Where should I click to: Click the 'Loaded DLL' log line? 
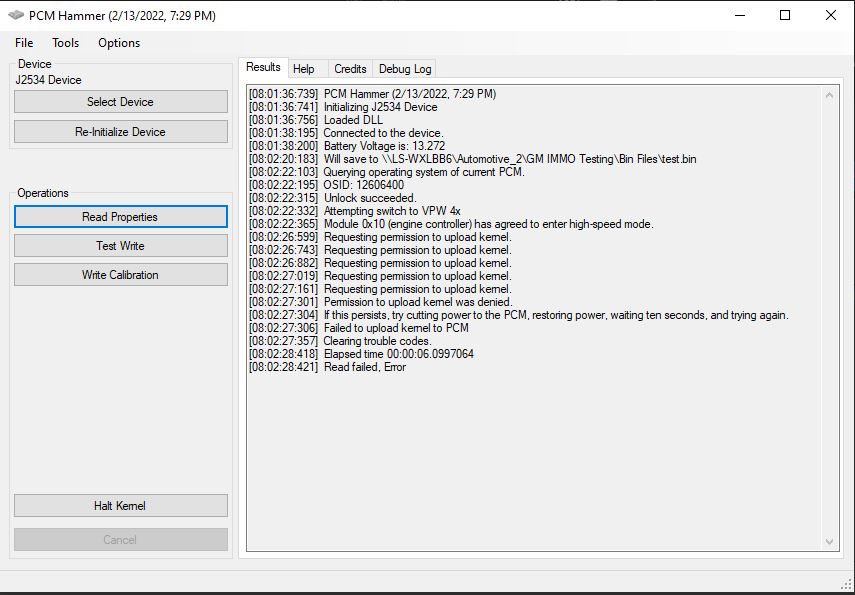[316, 120]
